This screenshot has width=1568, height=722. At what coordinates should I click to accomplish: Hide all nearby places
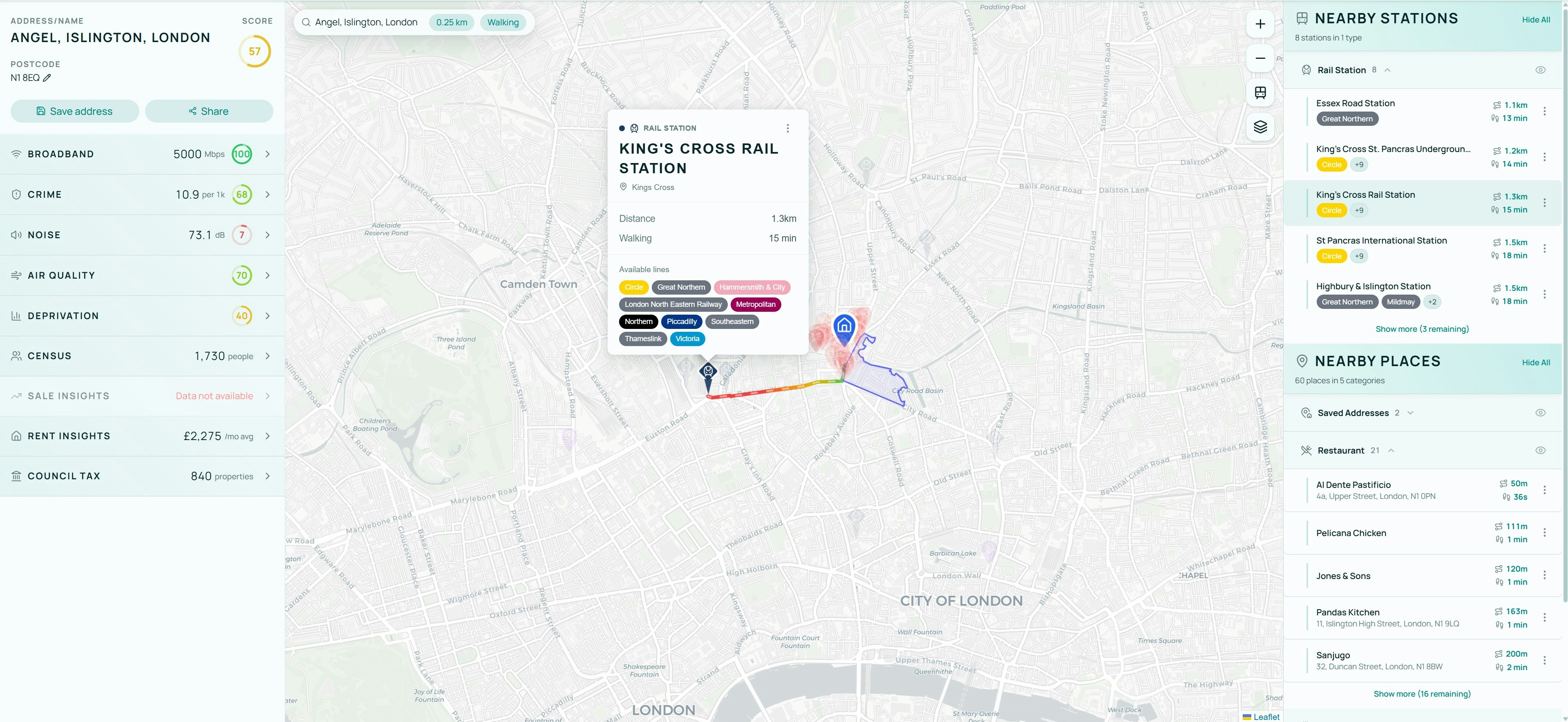(1536, 362)
